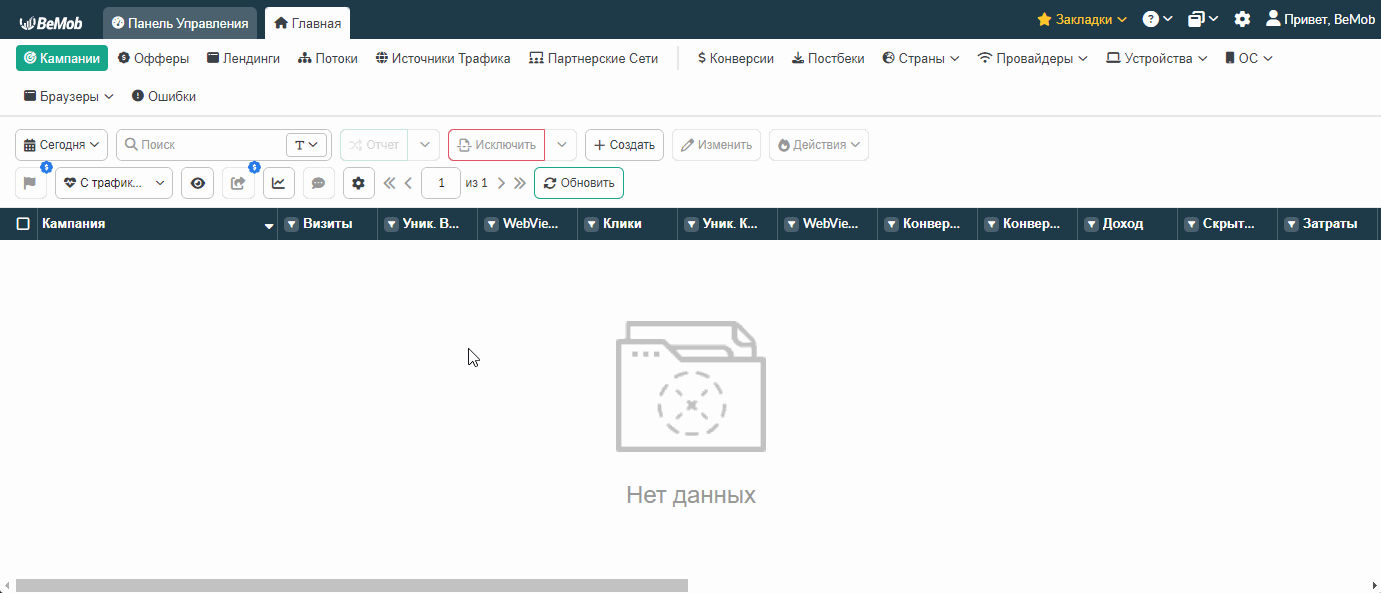Click the comment bubble icon button
1381x593 pixels.
coord(319,183)
